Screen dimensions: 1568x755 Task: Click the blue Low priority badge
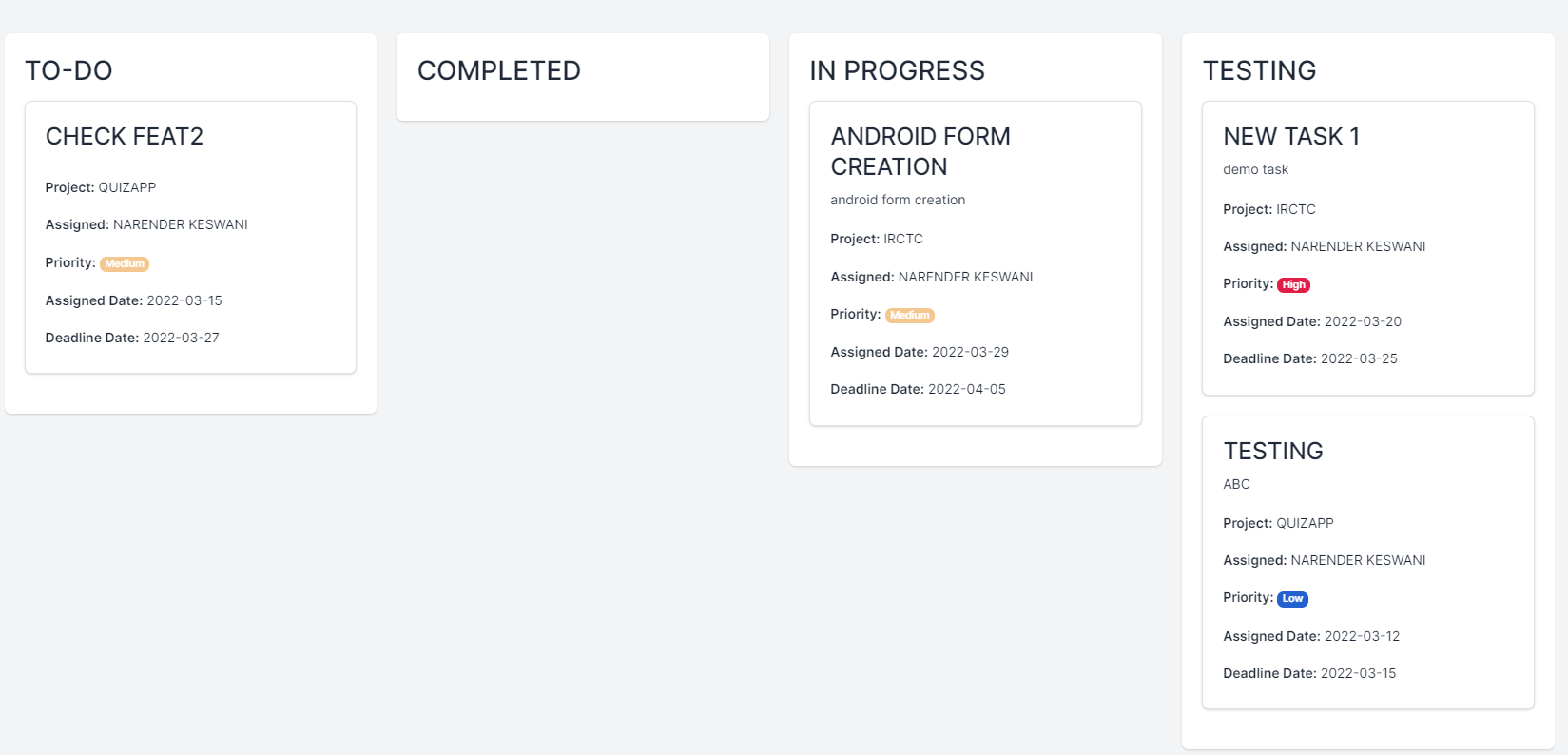click(1292, 598)
